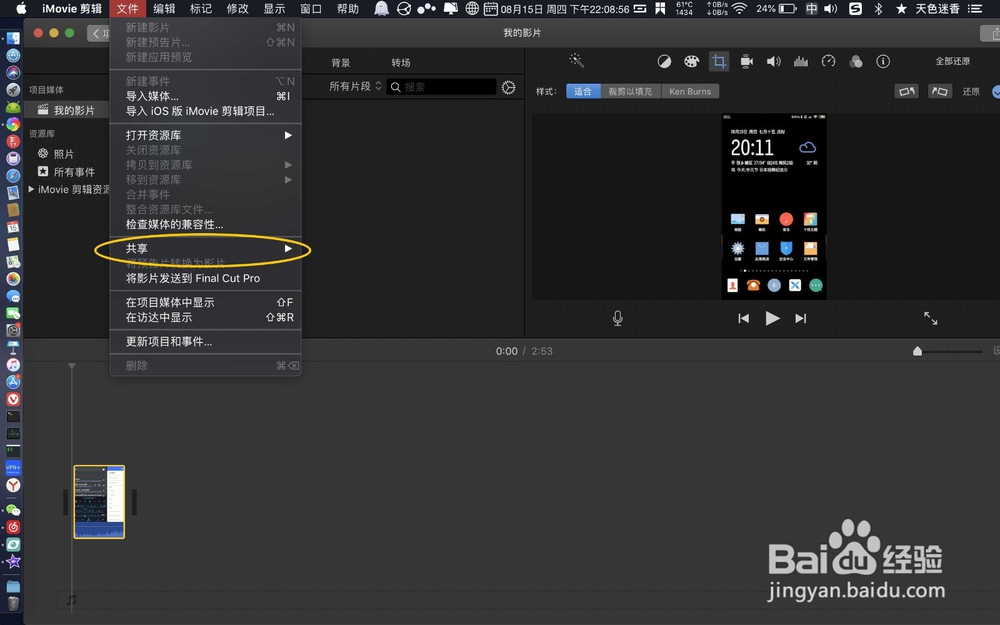Click the Wi-Fi status icon in the menu bar
The width and height of the screenshot is (1000, 625).
coord(739,8)
